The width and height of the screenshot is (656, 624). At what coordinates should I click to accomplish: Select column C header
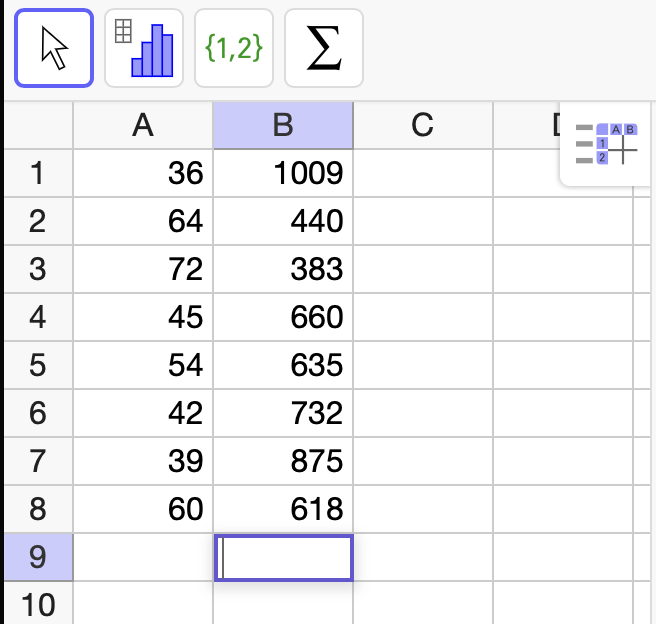(422, 125)
